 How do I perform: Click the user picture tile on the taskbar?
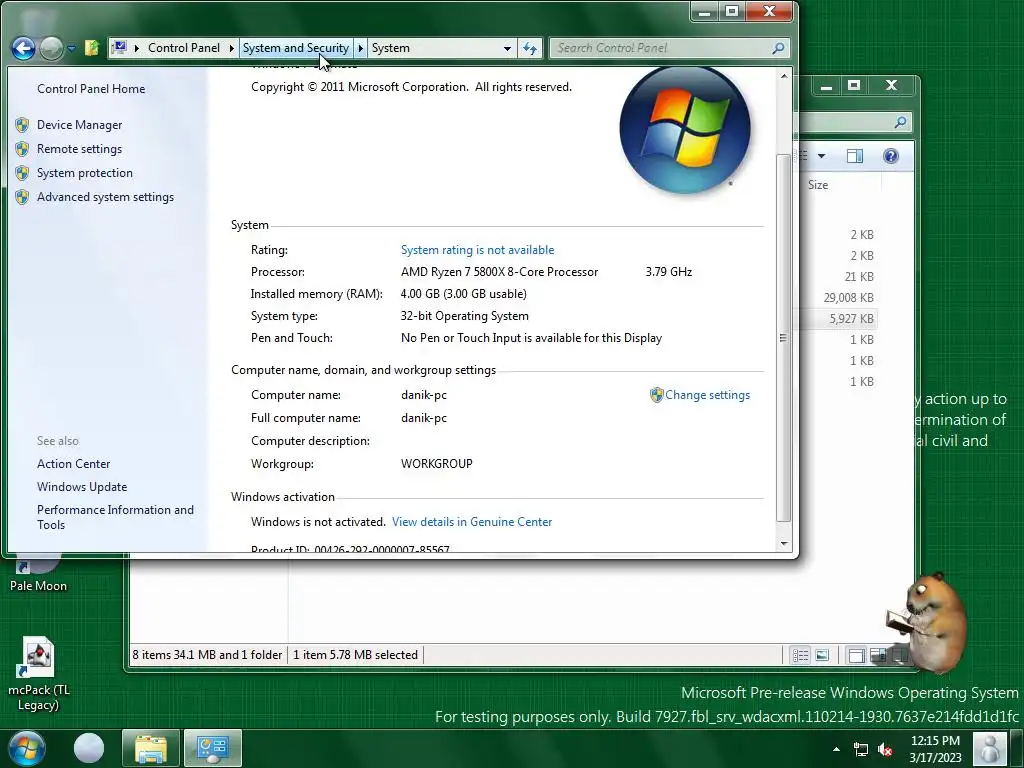pyautogui.click(x=989, y=748)
